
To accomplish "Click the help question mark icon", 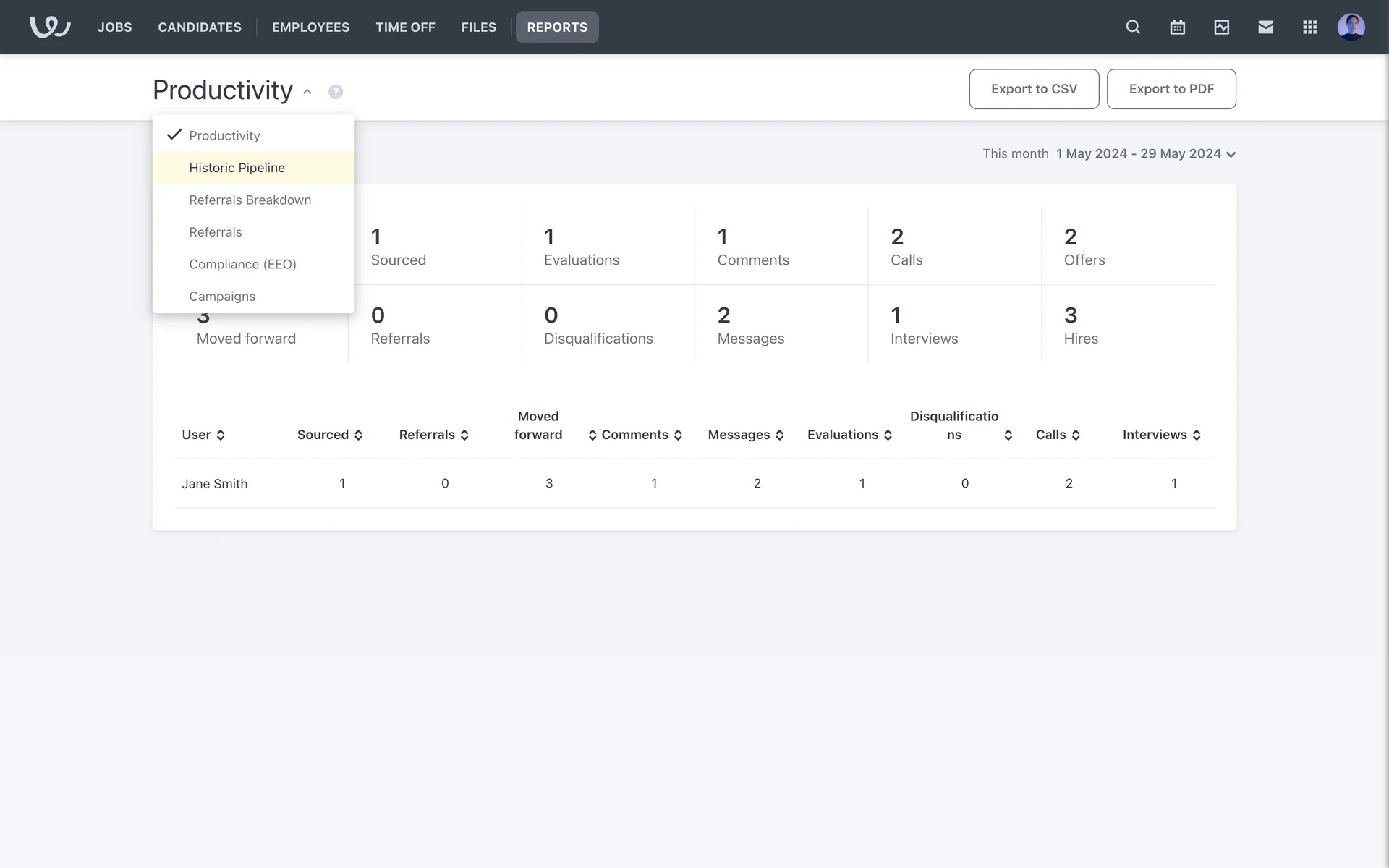I will click(x=336, y=92).
